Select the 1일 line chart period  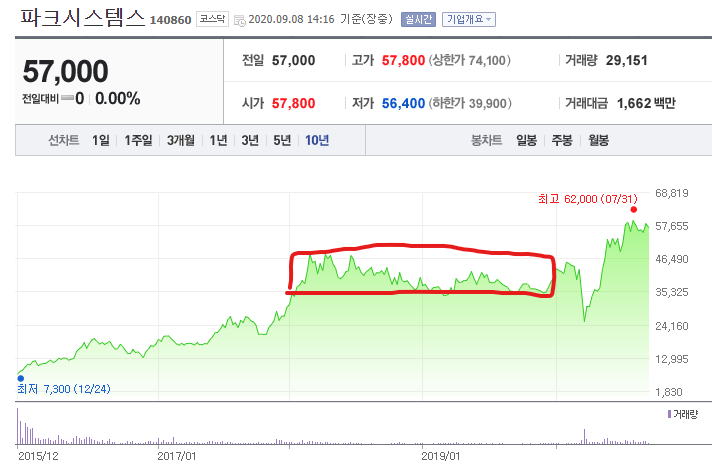tap(101, 140)
